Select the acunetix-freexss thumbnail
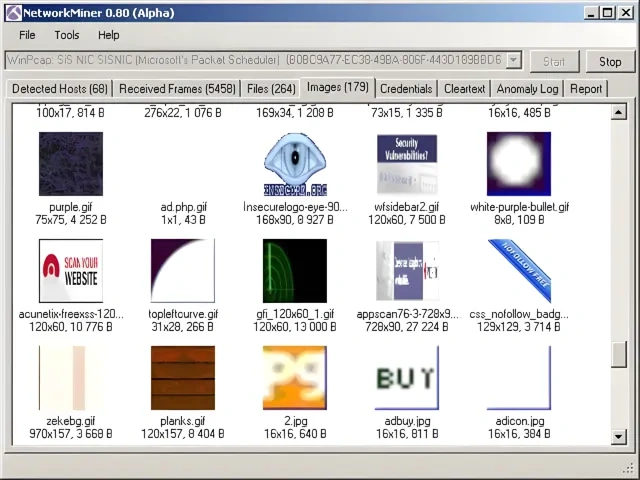This screenshot has width=640, height=480. pyautogui.click(x=71, y=271)
